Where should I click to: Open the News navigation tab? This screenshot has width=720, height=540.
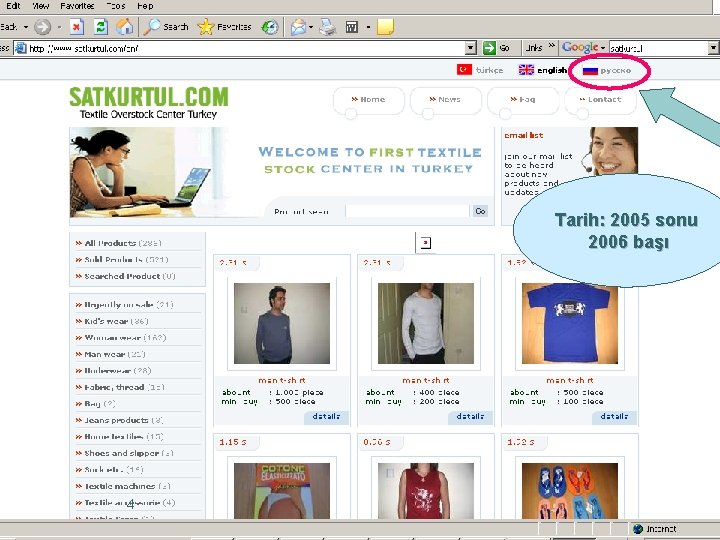(x=445, y=99)
